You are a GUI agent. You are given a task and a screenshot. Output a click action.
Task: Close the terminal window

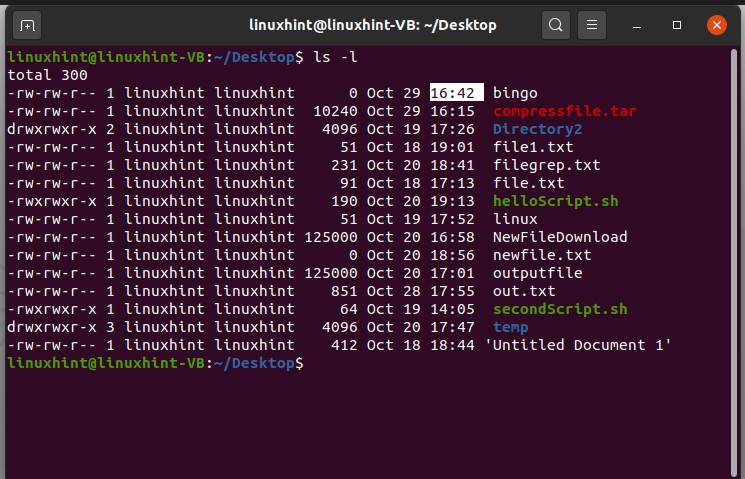(717, 24)
